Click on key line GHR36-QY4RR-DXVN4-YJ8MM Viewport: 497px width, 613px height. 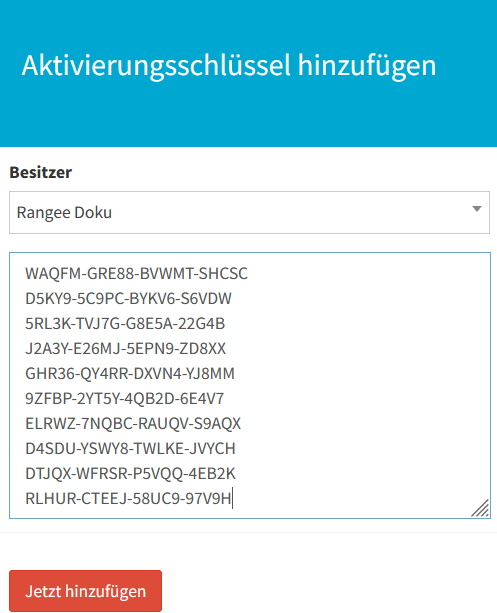[130, 373]
